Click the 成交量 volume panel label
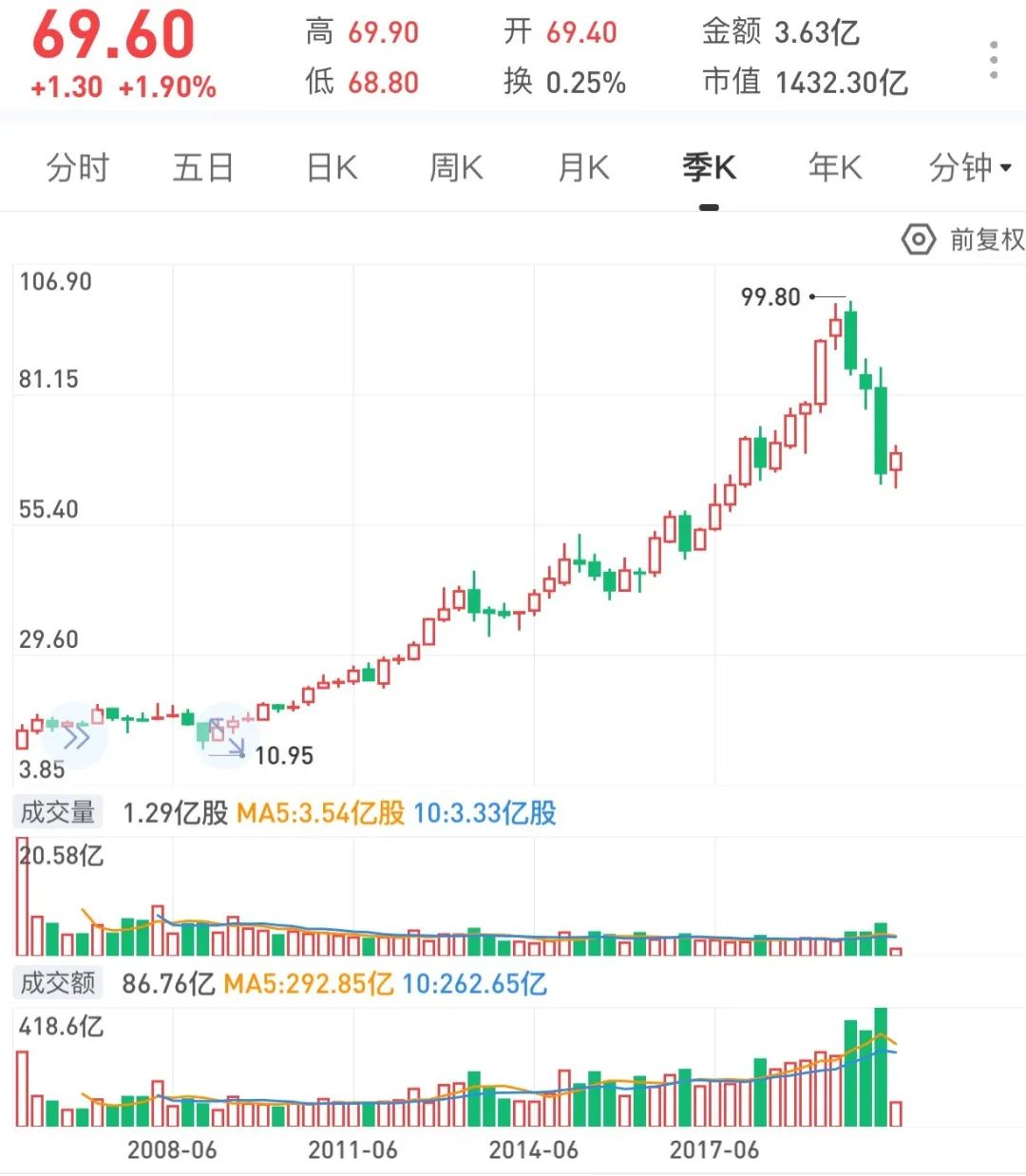This screenshot has height=1176, width=1026. 57,812
